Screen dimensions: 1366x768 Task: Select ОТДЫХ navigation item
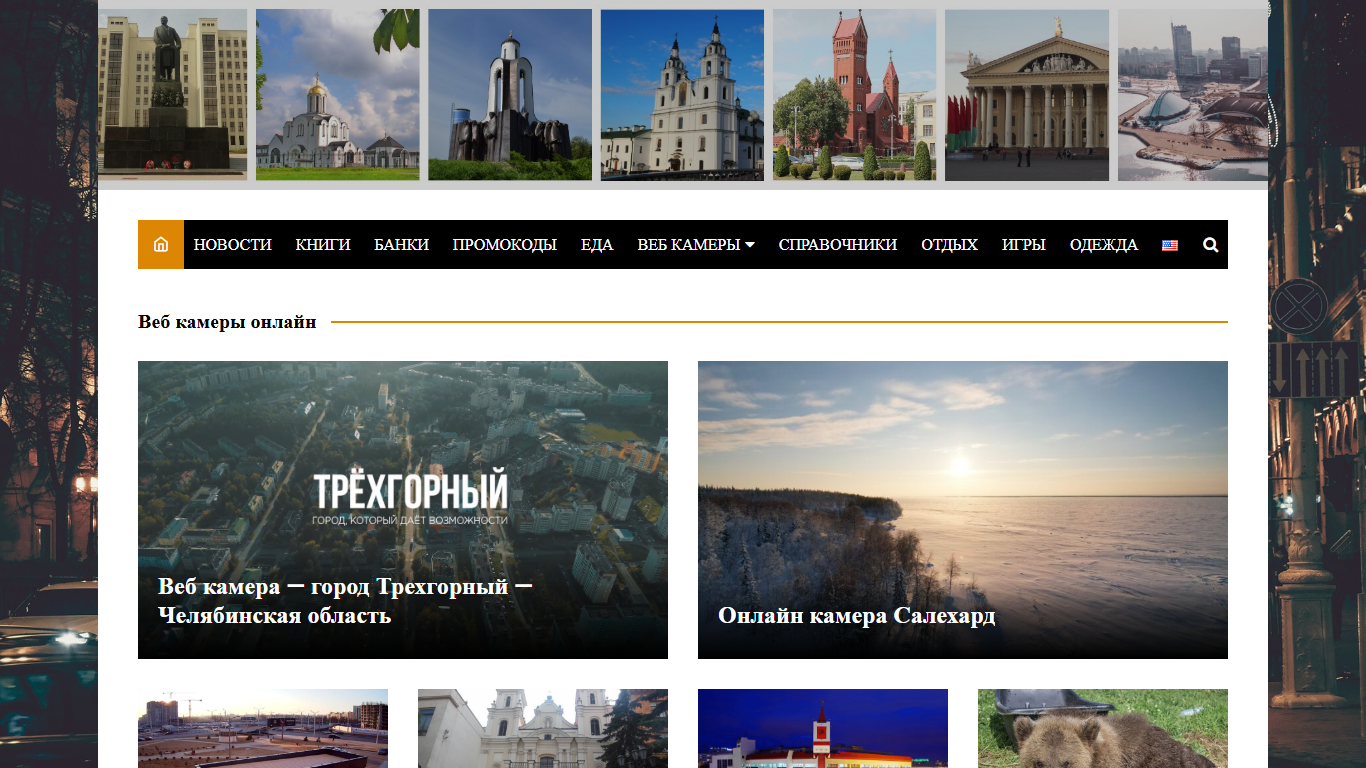(x=950, y=245)
